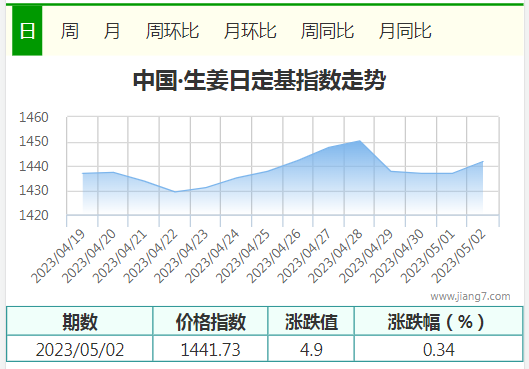Click the 涨跌幅（%）column header
The width and height of the screenshot is (529, 369).
[x=438, y=321]
